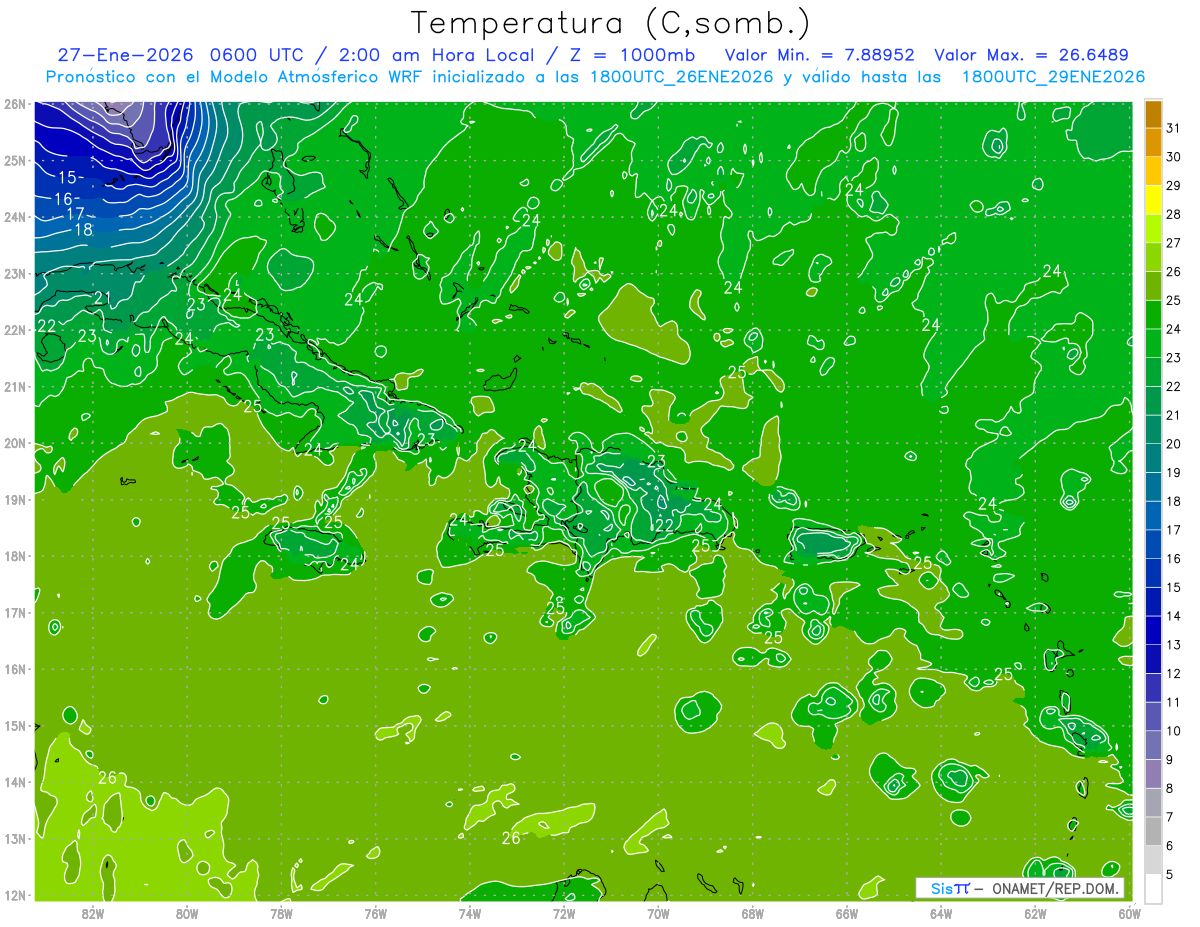This screenshot has height=927, width=1200.
Task: Click the 17N latitude axis label
Action: [14, 612]
